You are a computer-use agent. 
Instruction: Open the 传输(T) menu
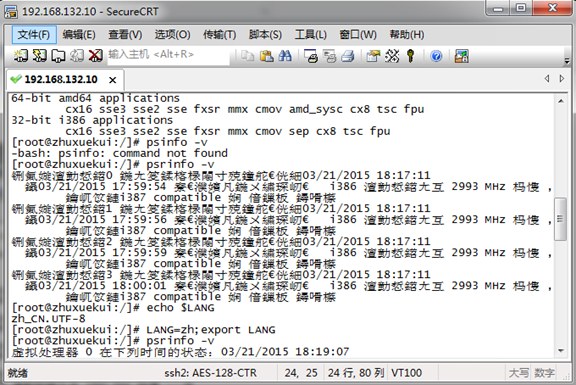[x=220, y=35]
